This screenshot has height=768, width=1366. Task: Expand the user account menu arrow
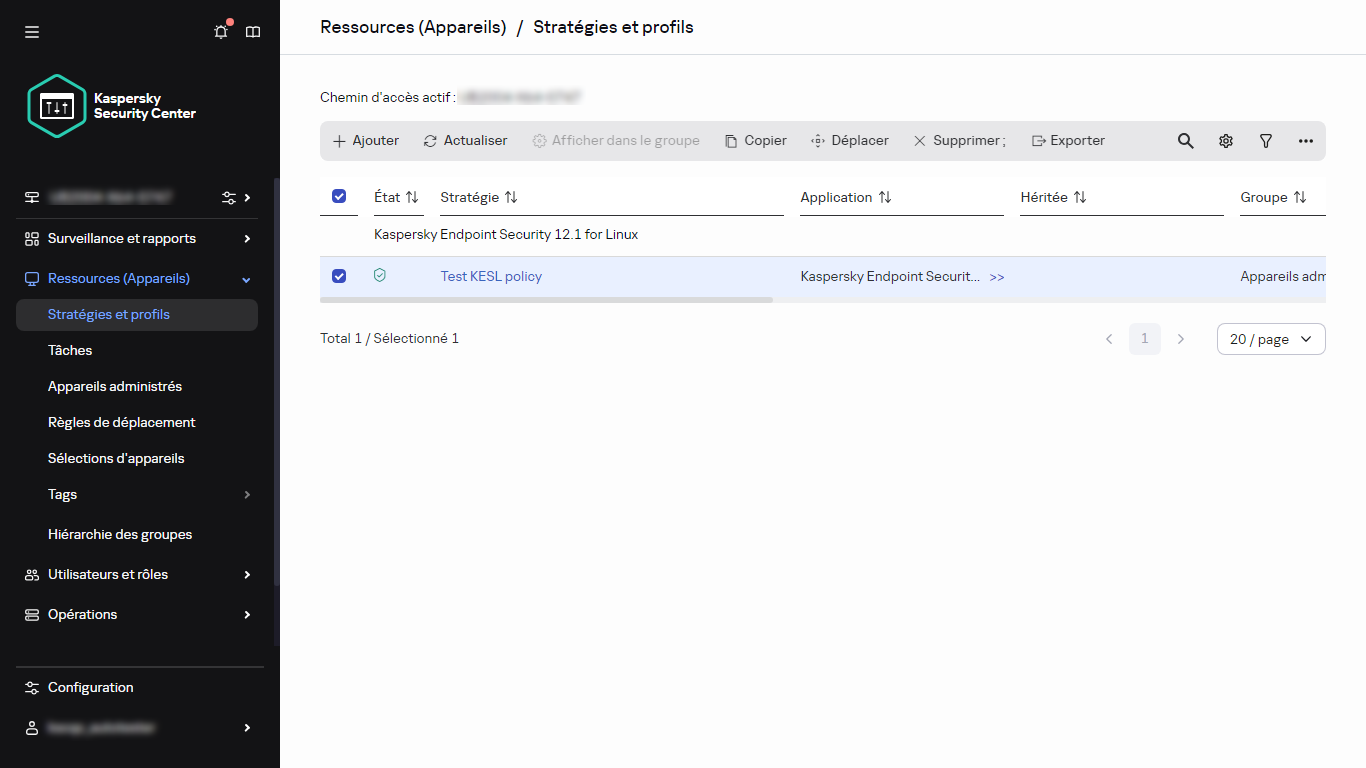[247, 728]
